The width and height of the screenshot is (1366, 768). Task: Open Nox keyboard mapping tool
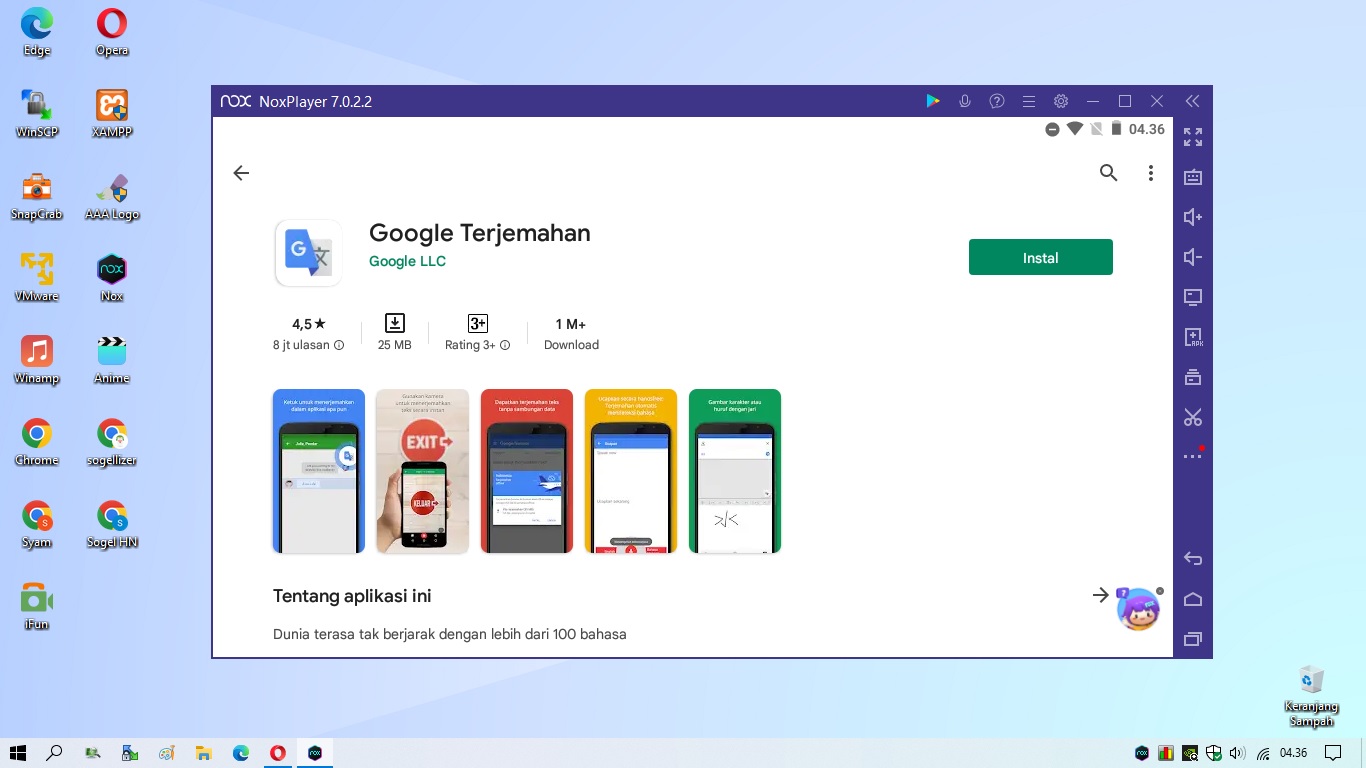click(1193, 177)
